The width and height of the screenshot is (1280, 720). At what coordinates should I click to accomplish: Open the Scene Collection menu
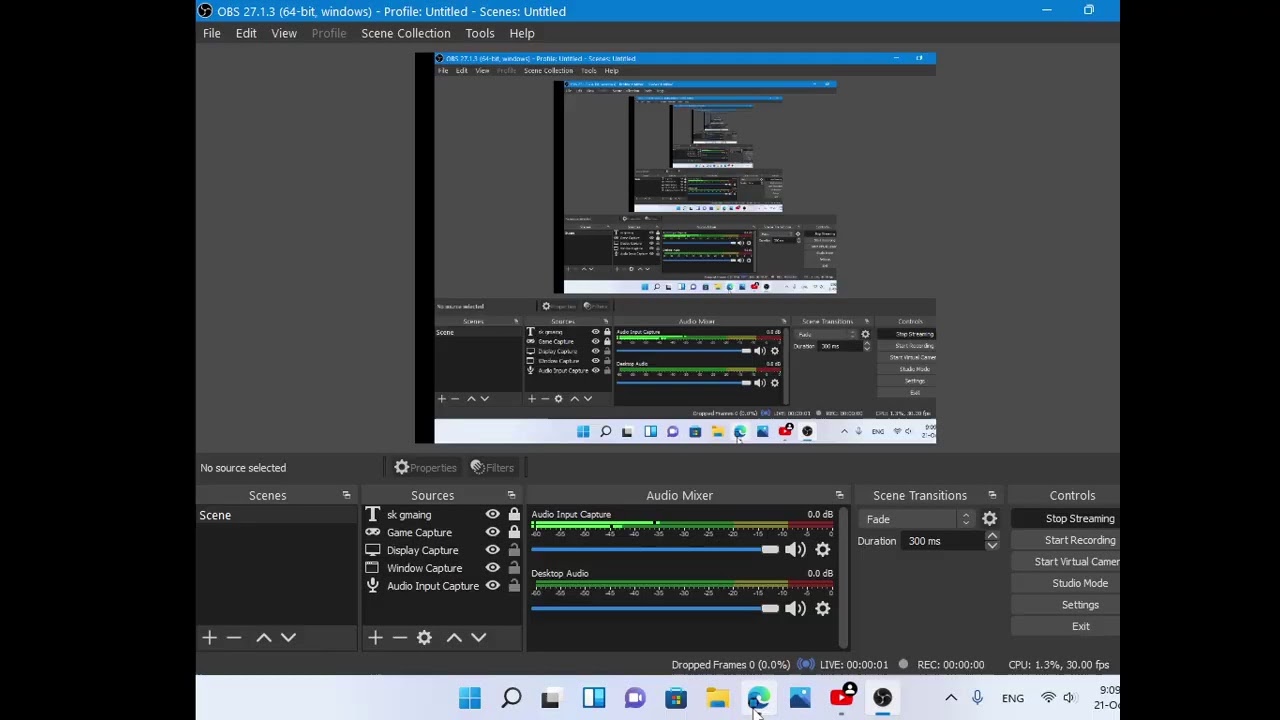(406, 33)
